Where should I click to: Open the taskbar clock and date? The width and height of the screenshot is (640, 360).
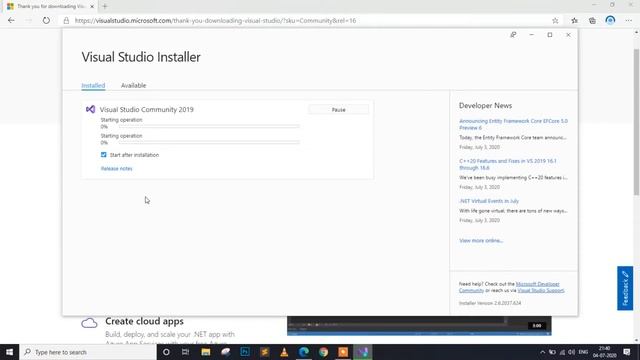(x=604, y=352)
